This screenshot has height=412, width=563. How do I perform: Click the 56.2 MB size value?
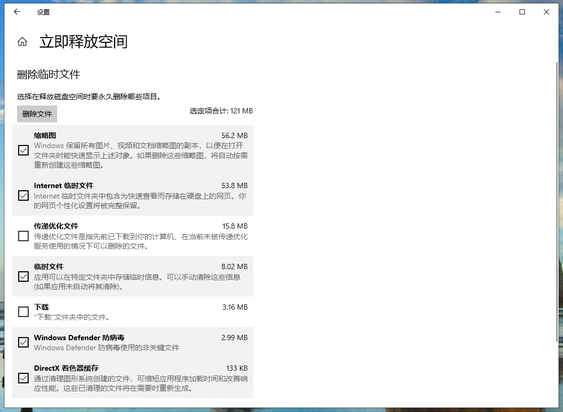(234, 135)
